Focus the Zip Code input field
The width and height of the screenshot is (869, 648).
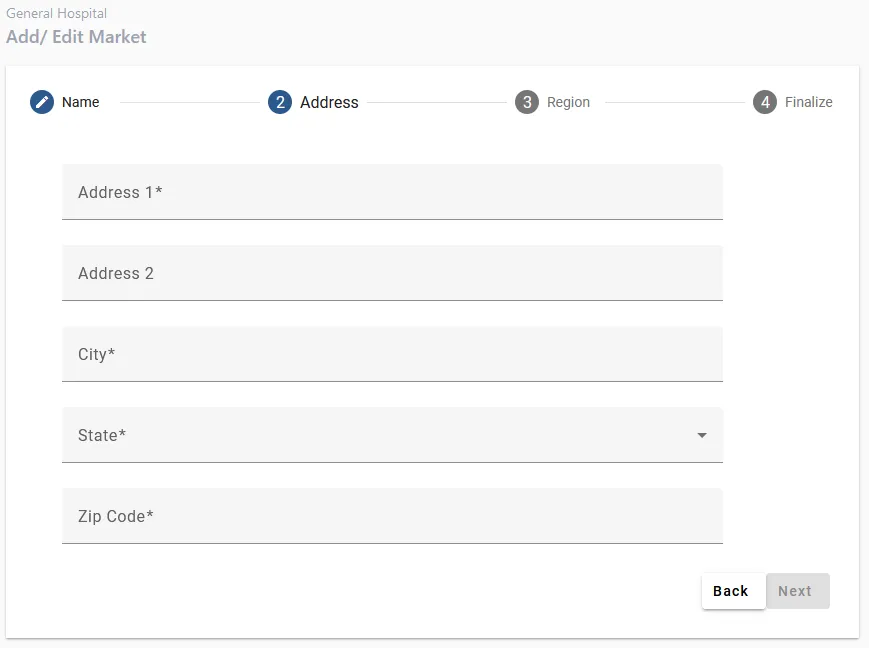point(392,516)
